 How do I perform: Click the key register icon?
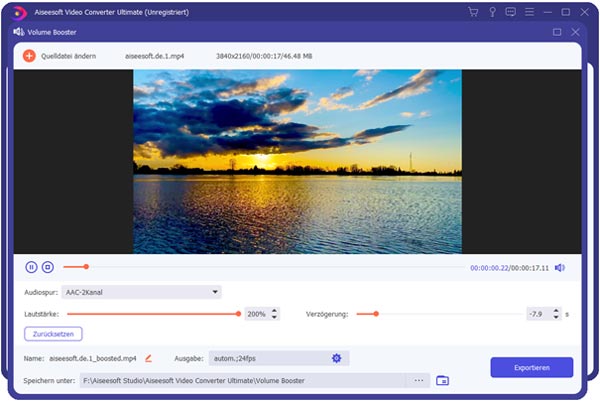point(492,12)
